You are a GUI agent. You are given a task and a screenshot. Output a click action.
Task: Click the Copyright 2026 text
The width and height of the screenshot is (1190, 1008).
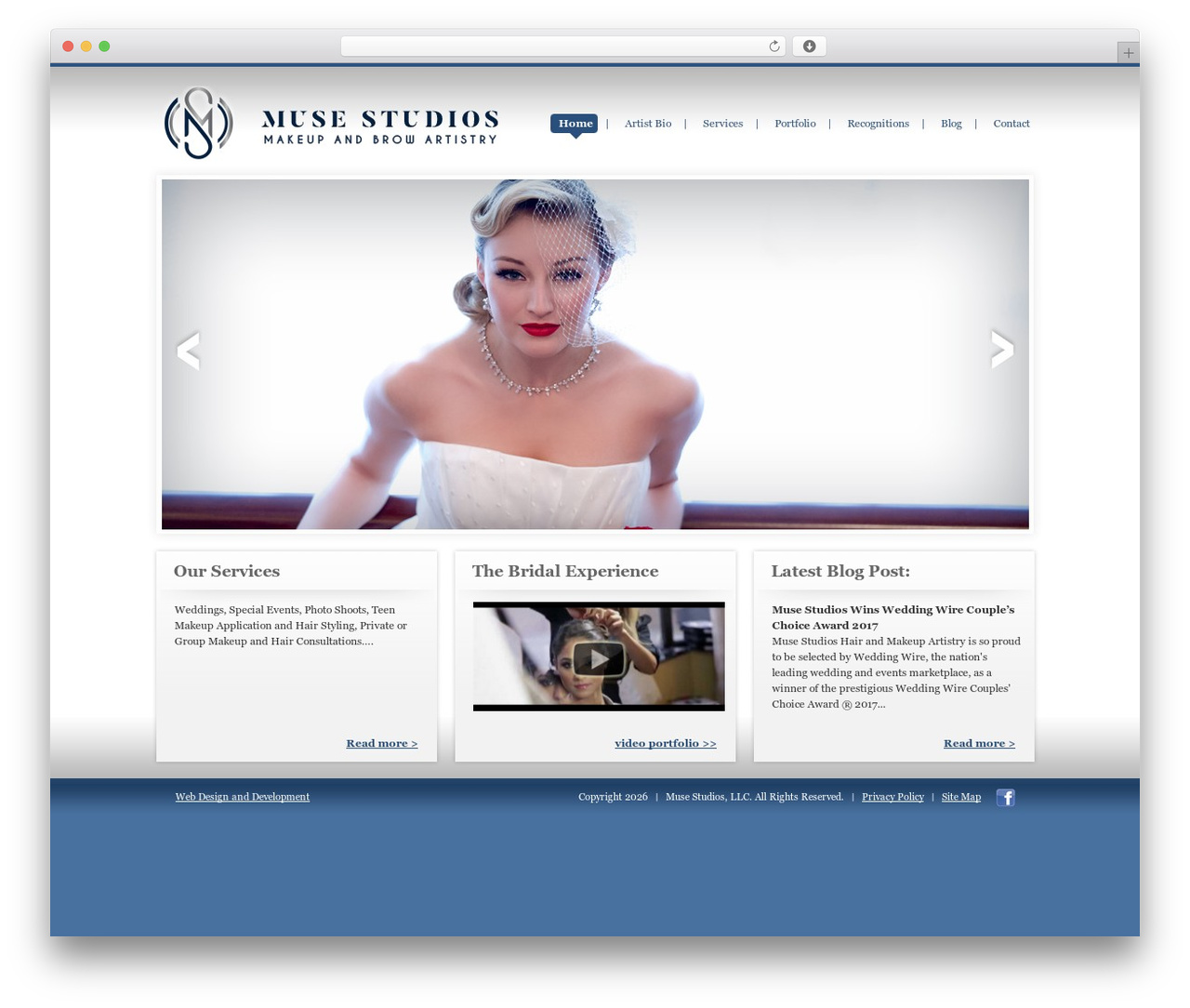[613, 797]
